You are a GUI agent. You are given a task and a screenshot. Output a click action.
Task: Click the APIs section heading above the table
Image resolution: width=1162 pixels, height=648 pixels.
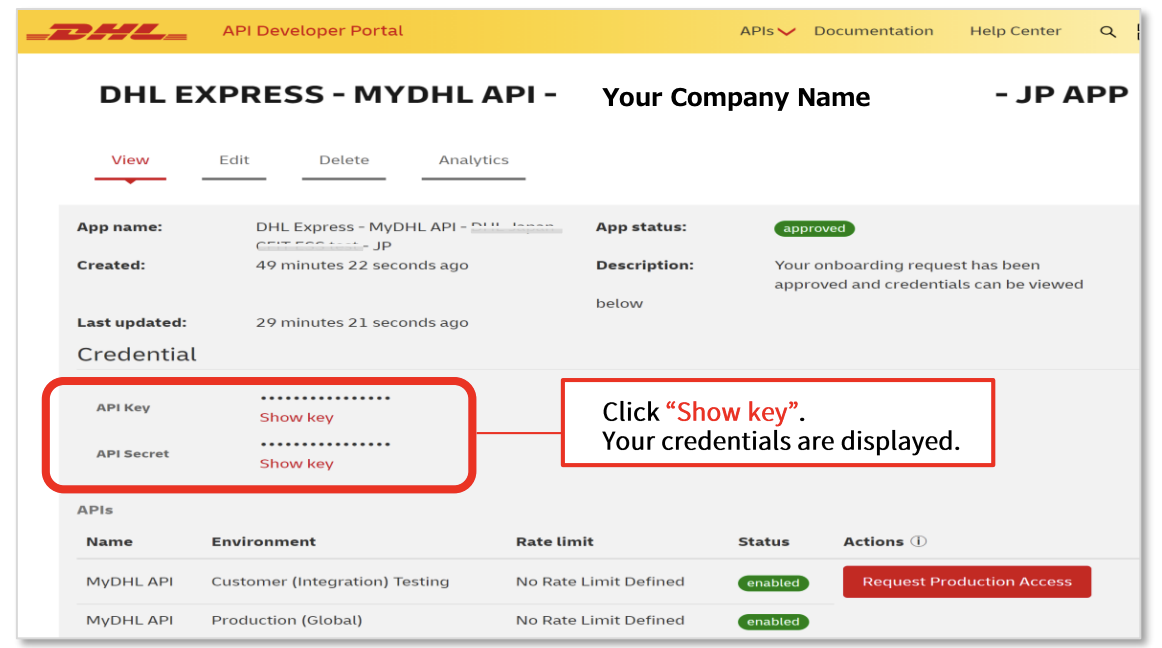95,510
